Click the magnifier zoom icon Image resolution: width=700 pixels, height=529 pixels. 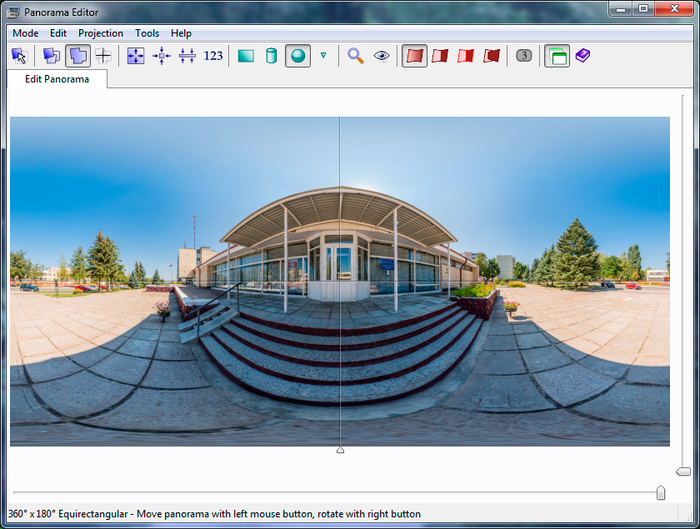pyautogui.click(x=355, y=56)
